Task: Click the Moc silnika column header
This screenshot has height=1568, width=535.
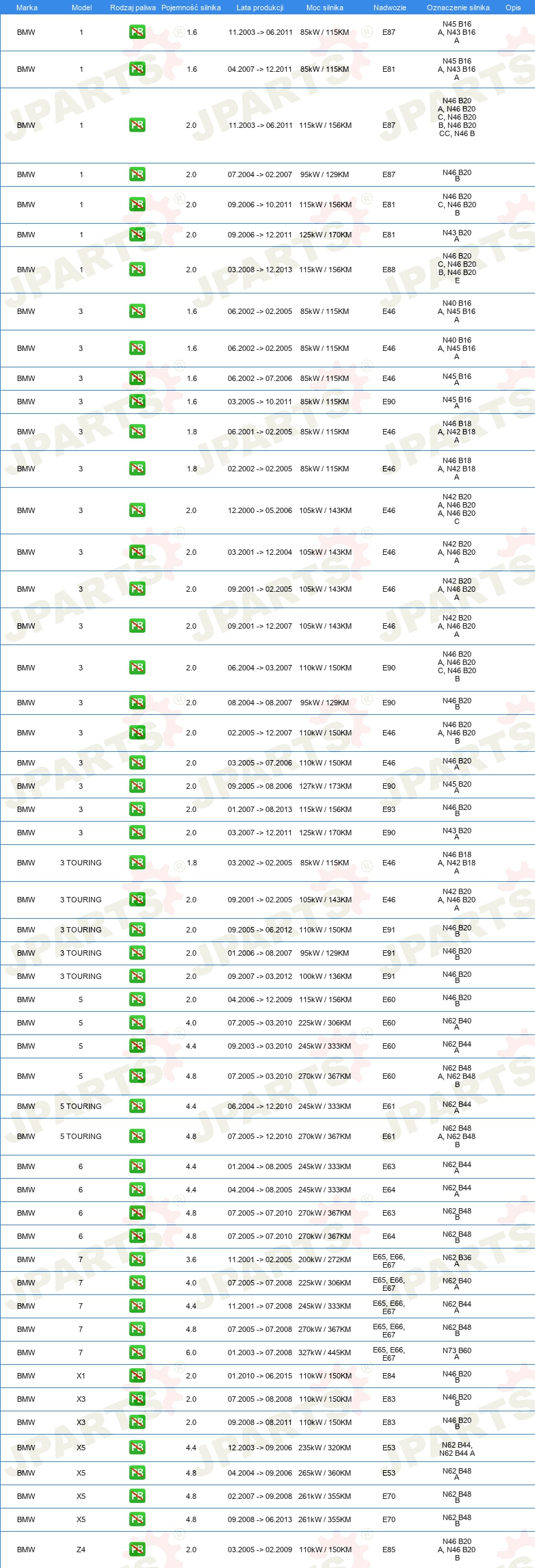Action: coord(325,8)
